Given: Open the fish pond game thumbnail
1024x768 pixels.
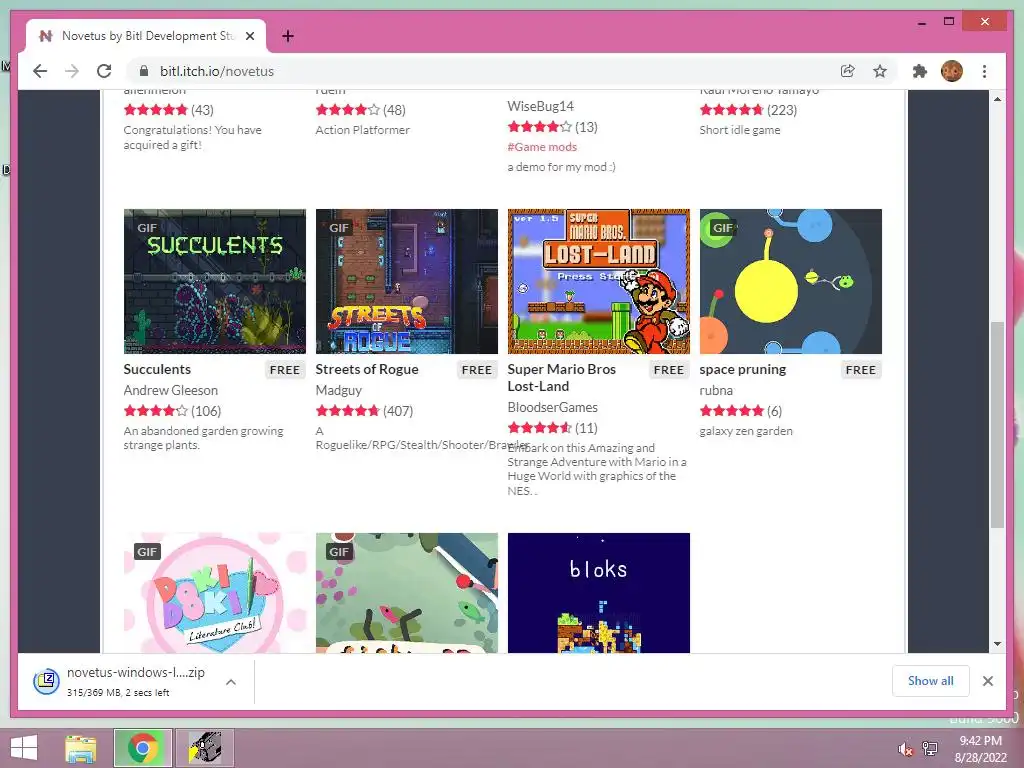Looking at the screenshot, I should pos(407,593).
